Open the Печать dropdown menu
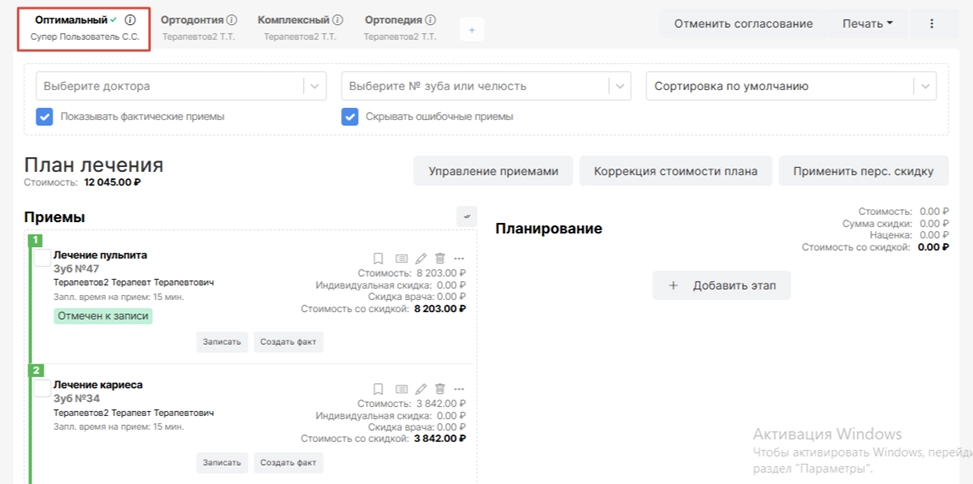This screenshot has height=484, width=973. tap(867, 23)
